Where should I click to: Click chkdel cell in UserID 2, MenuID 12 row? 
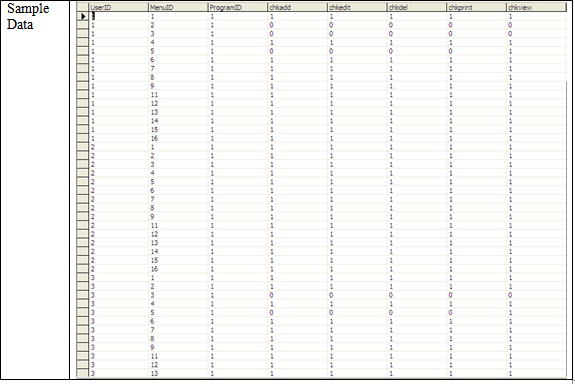tap(417, 234)
